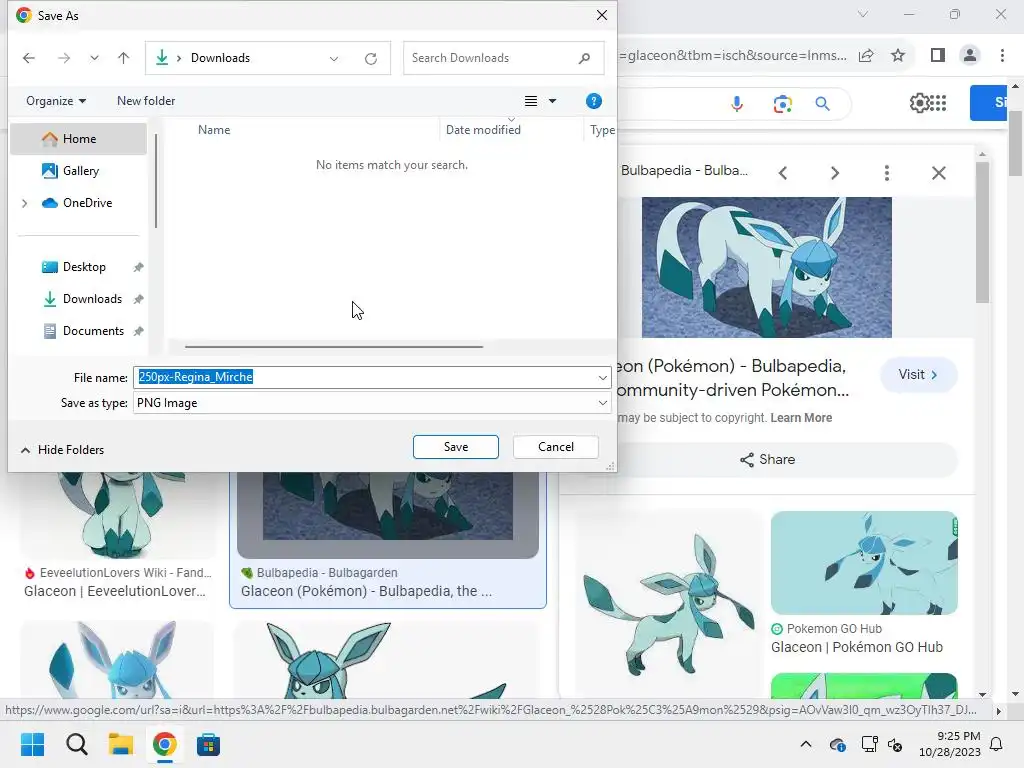Share the Chrome page URL icon
The image size is (1024, 768).
point(867,56)
